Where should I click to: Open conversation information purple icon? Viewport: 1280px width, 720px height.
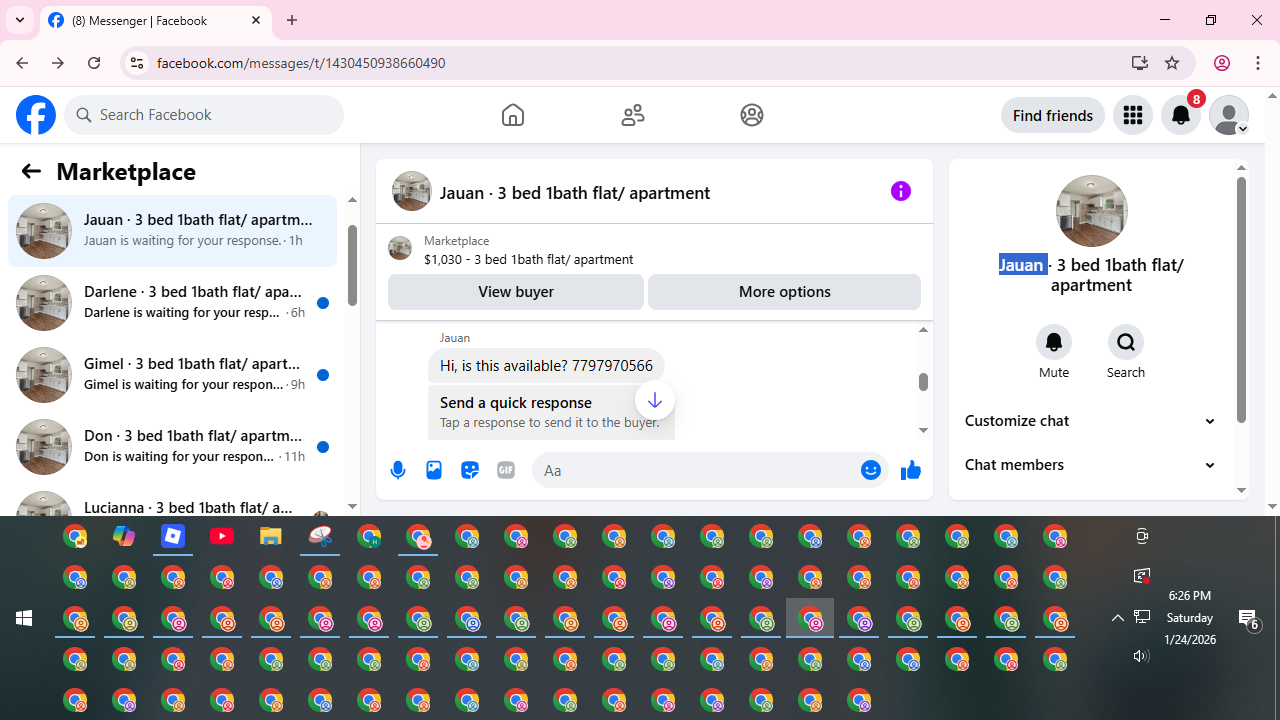tap(901, 191)
